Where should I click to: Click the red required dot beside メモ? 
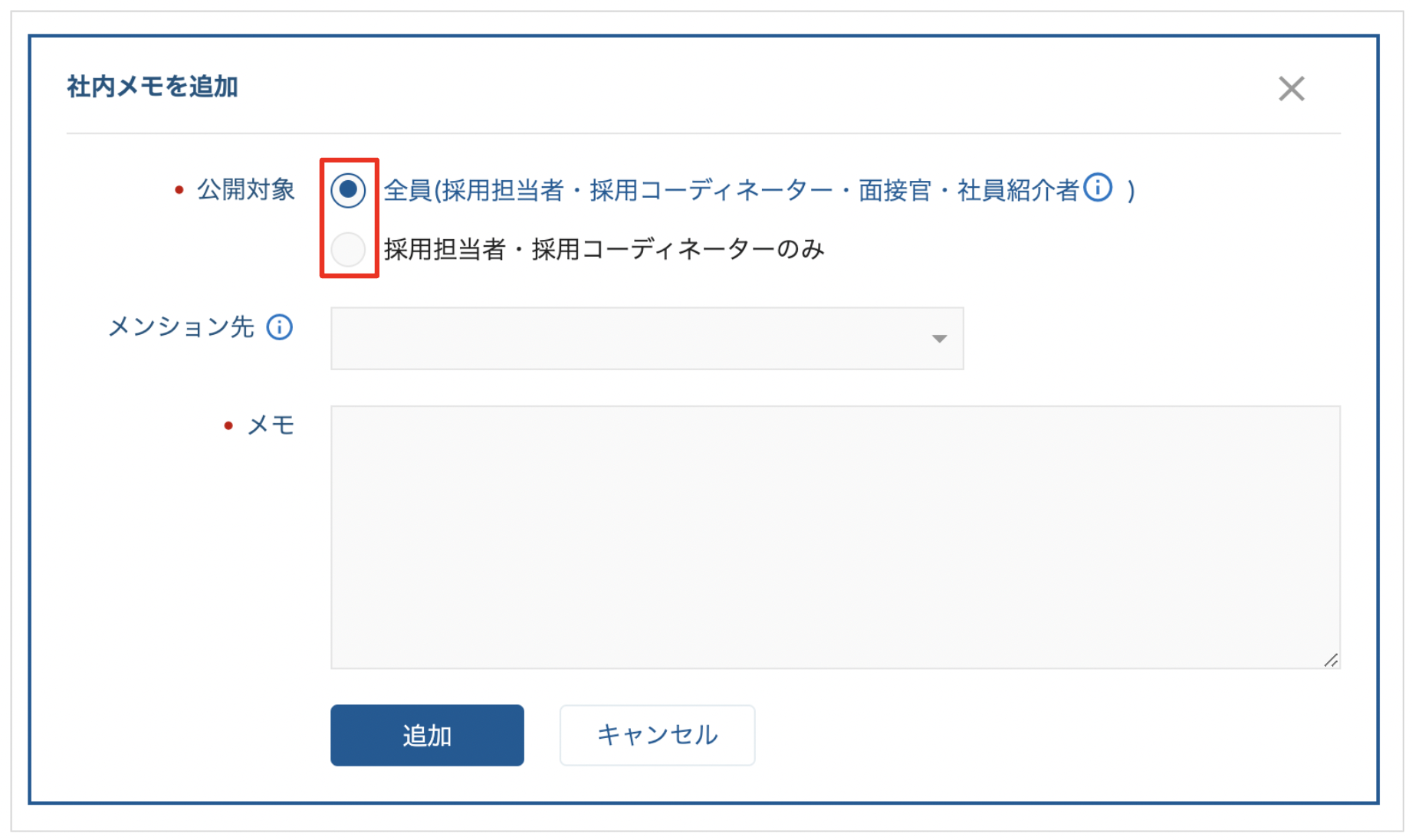pos(228,425)
